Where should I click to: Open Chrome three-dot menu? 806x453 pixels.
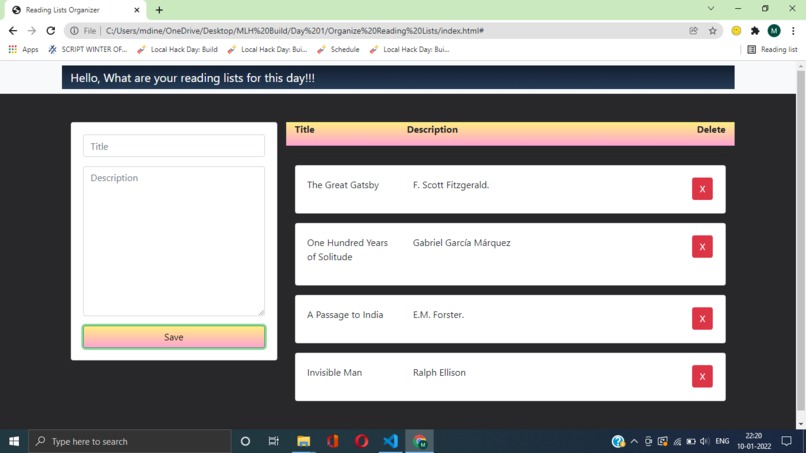tap(793, 31)
